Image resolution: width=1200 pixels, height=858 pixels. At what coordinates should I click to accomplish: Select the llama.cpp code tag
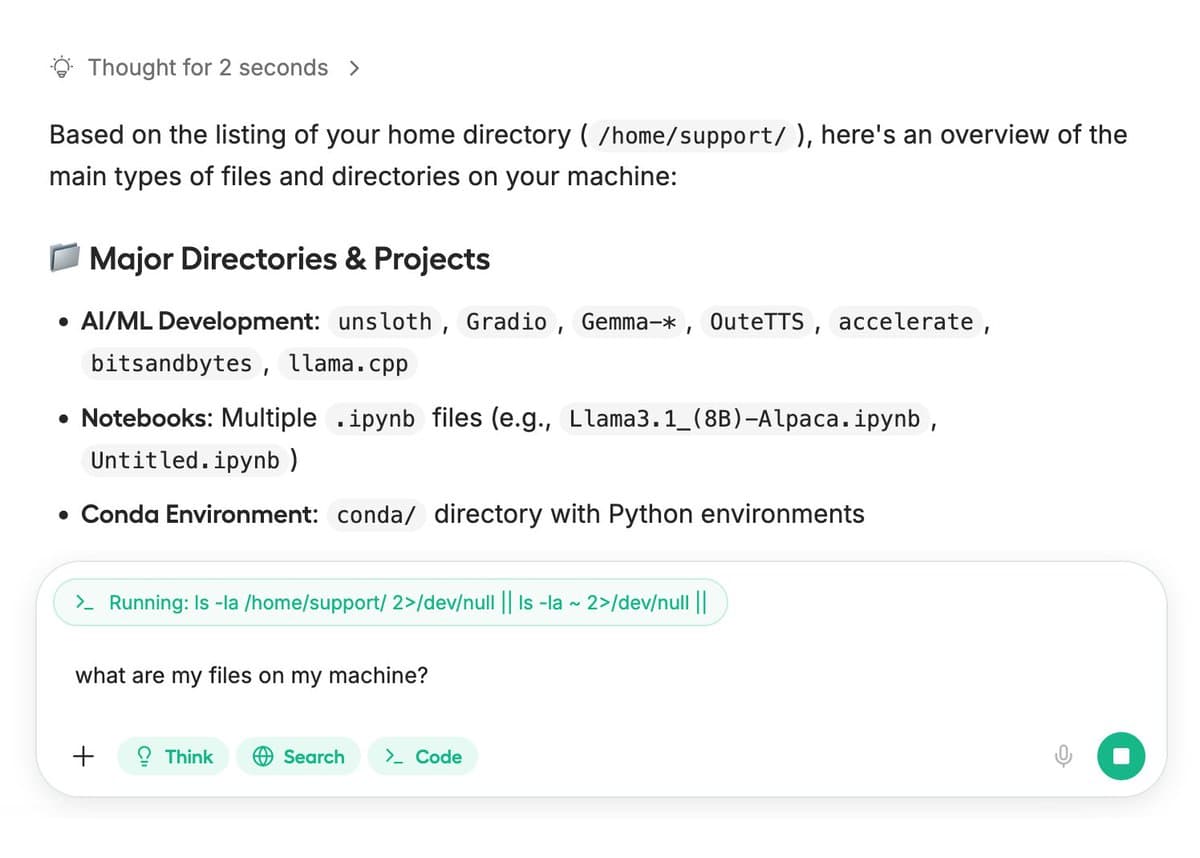click(x=348, y=364)
